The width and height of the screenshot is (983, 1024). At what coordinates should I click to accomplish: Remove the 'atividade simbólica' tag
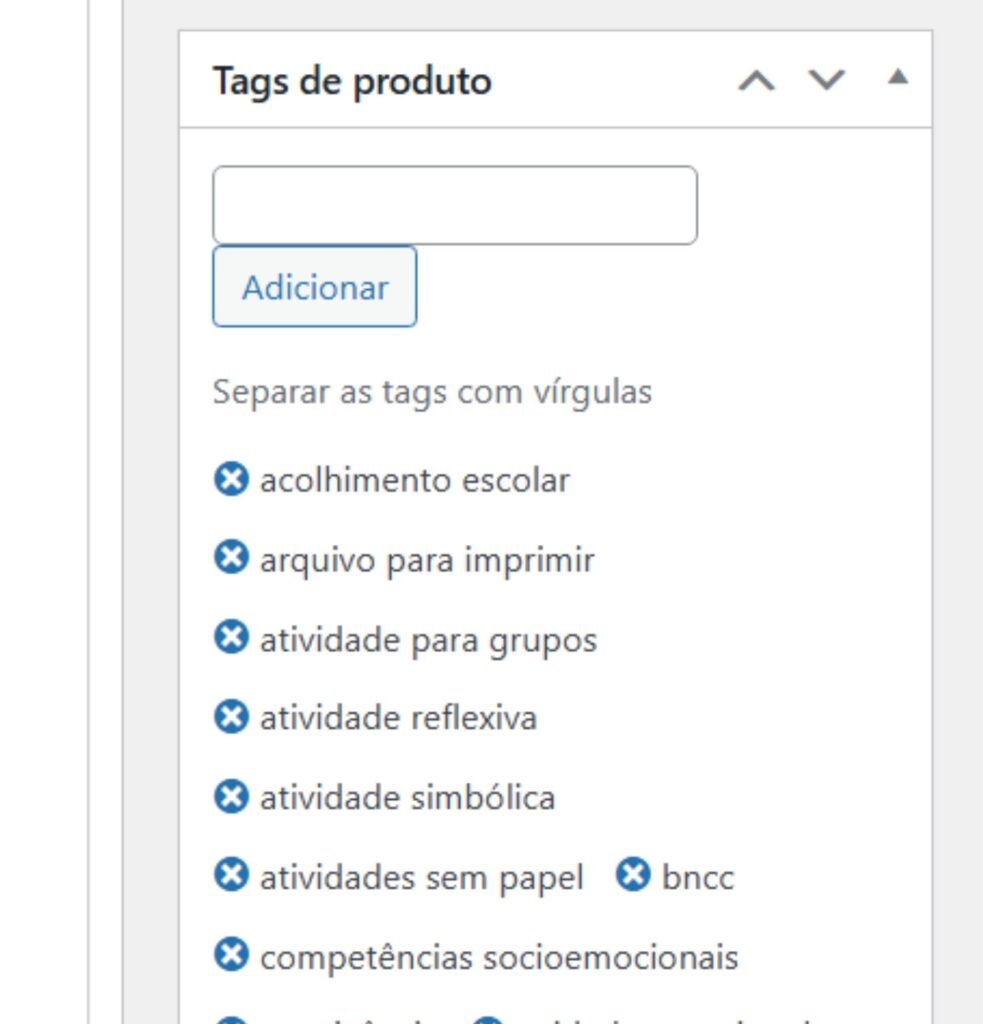coord(230,797)
